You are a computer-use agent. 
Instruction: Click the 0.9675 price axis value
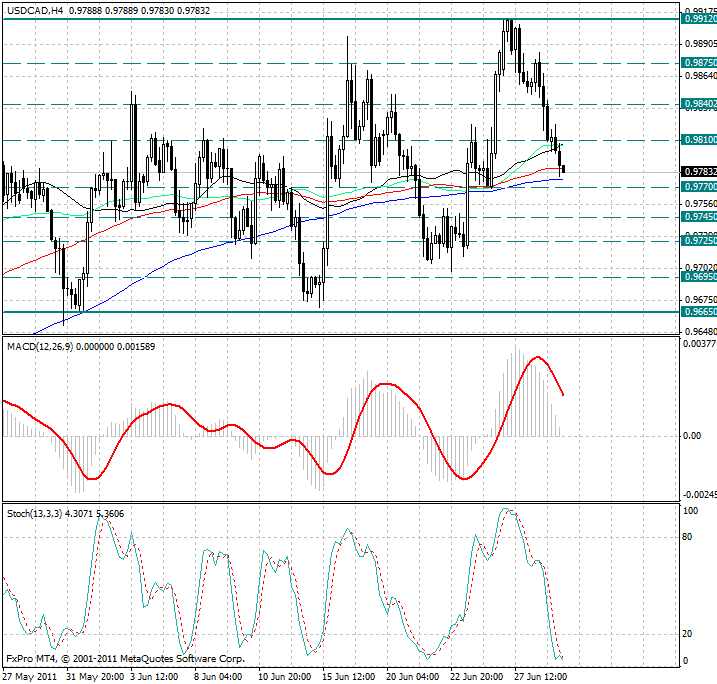(700, 299)
